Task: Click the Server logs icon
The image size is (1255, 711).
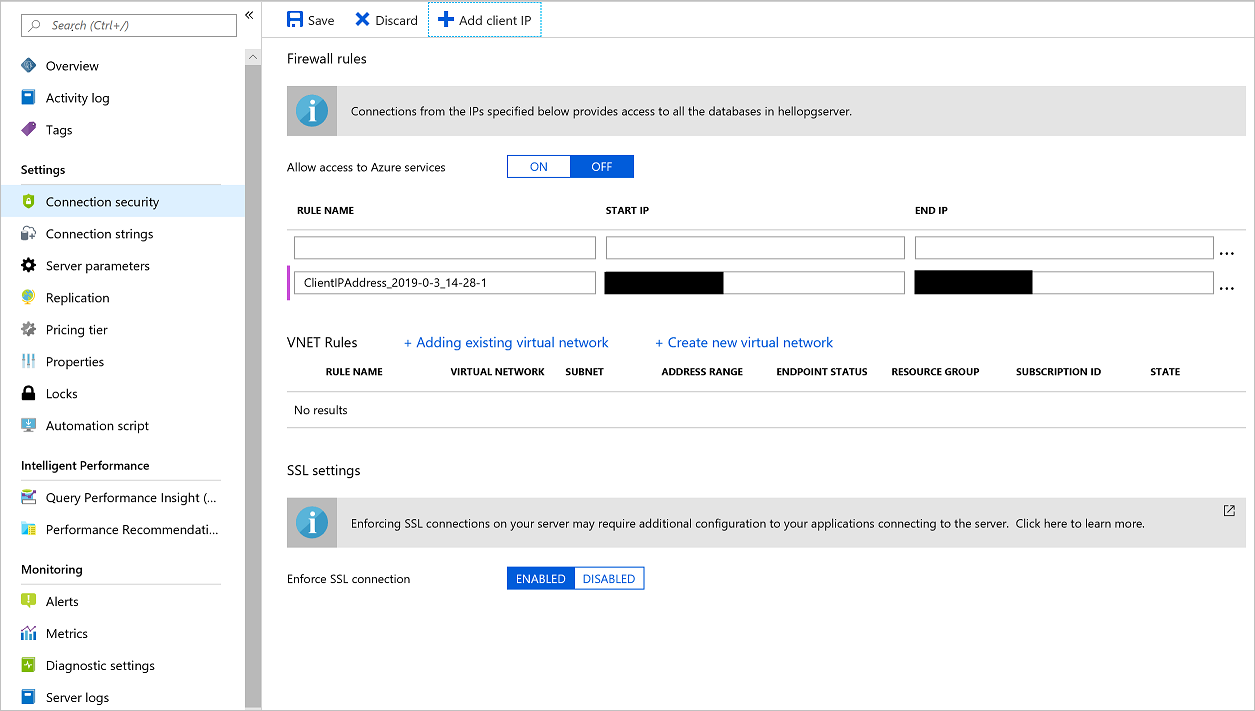Action: 29,698
